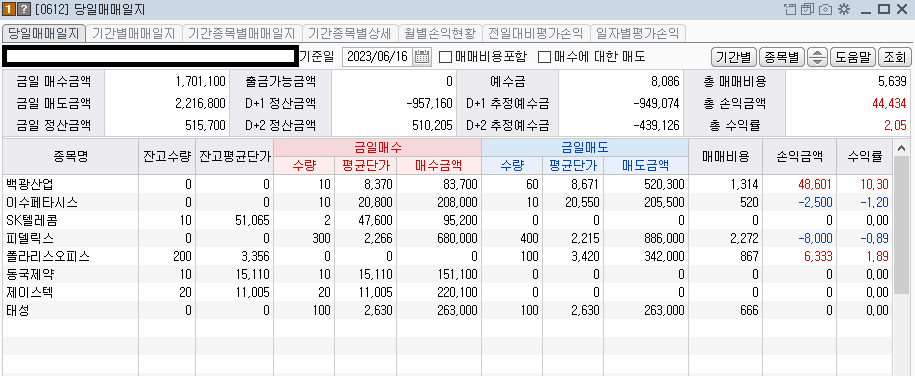The width and height of the screenshot is (915, 376).
Task: Click 태성 buy amount 263,000
Action: 457,311
